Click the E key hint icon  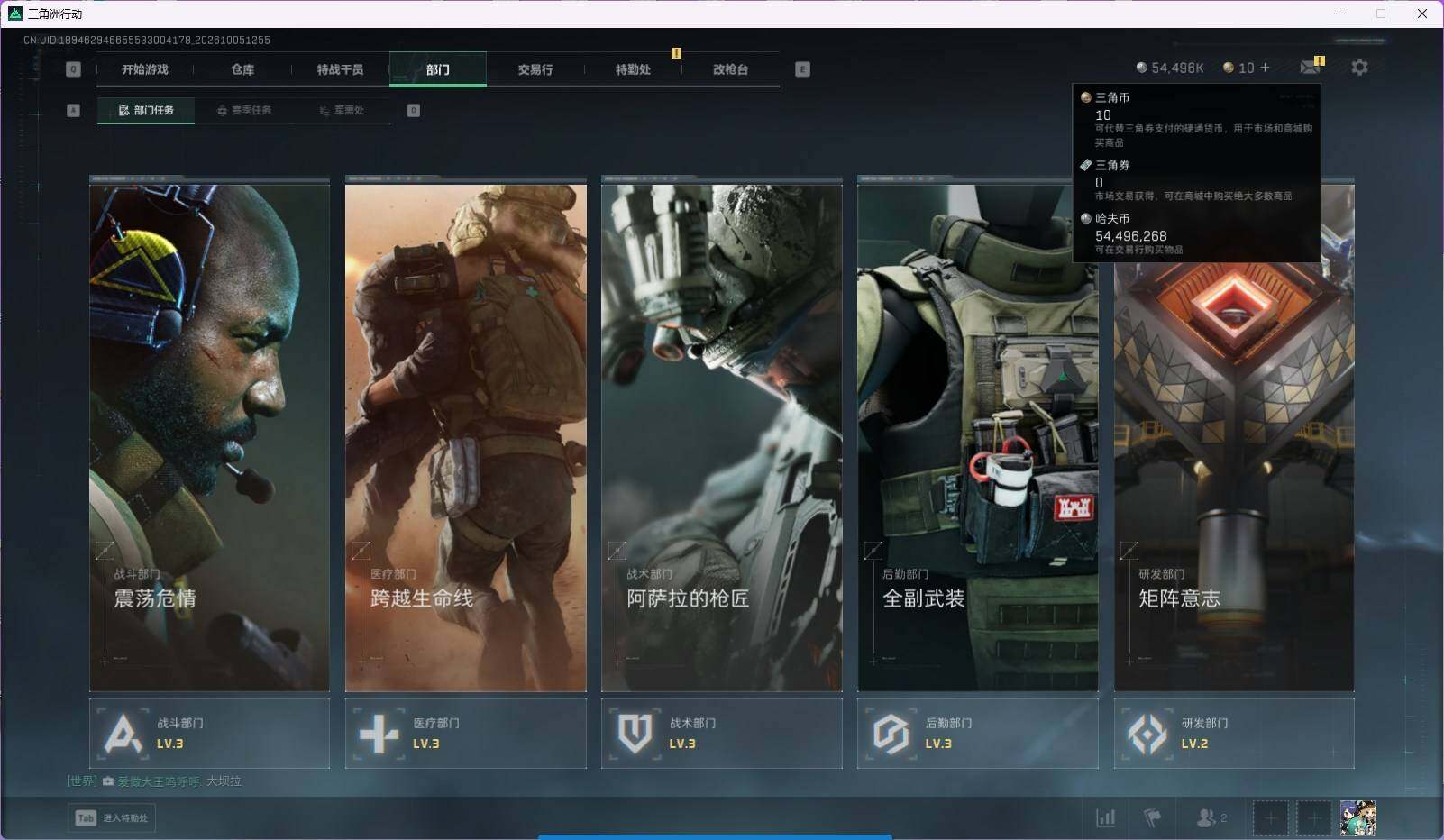tap(802, 69)
